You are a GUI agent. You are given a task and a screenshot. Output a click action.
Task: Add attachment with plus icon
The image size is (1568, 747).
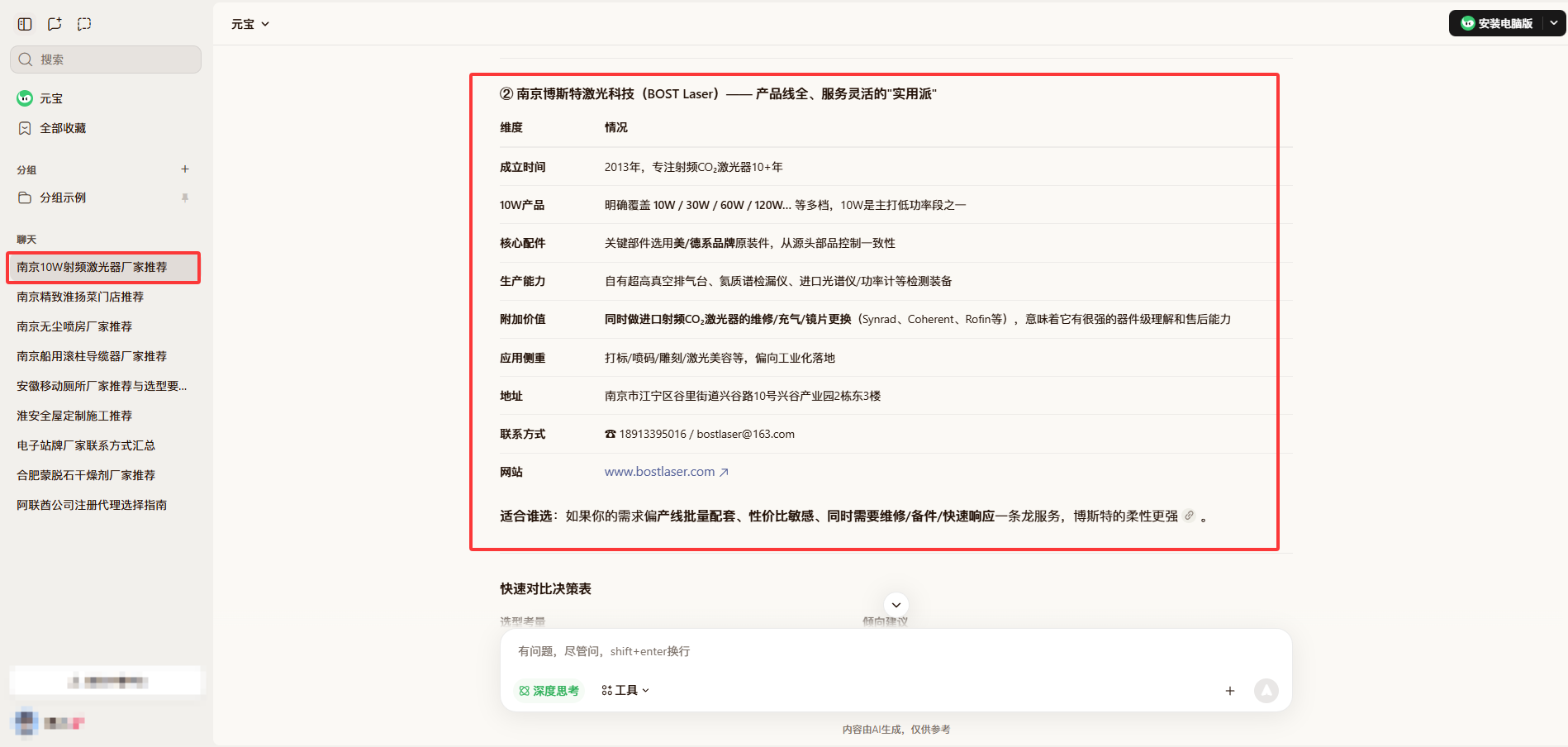click(x=1230, y=691)
